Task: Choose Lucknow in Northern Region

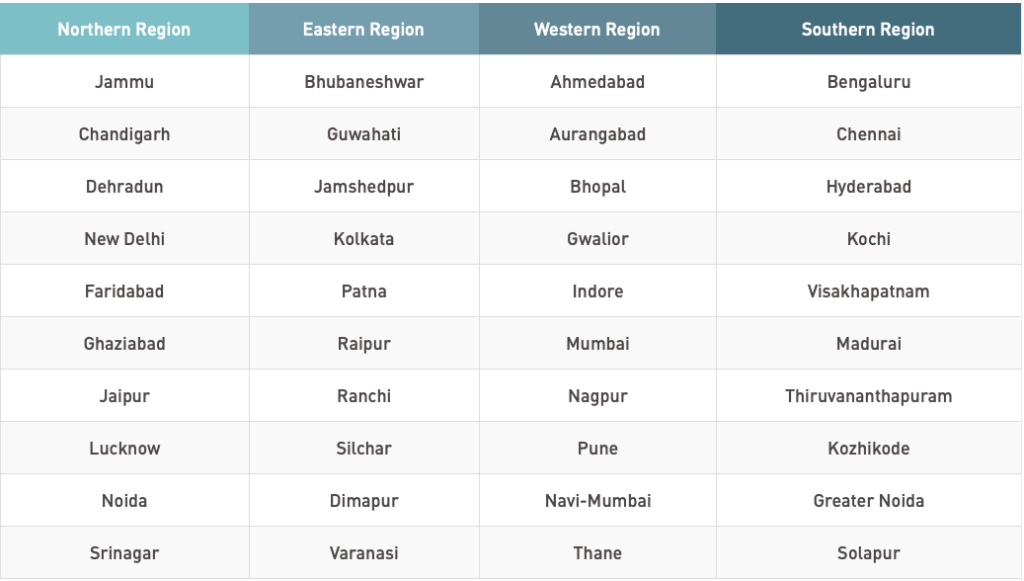Action: (124, 448)
